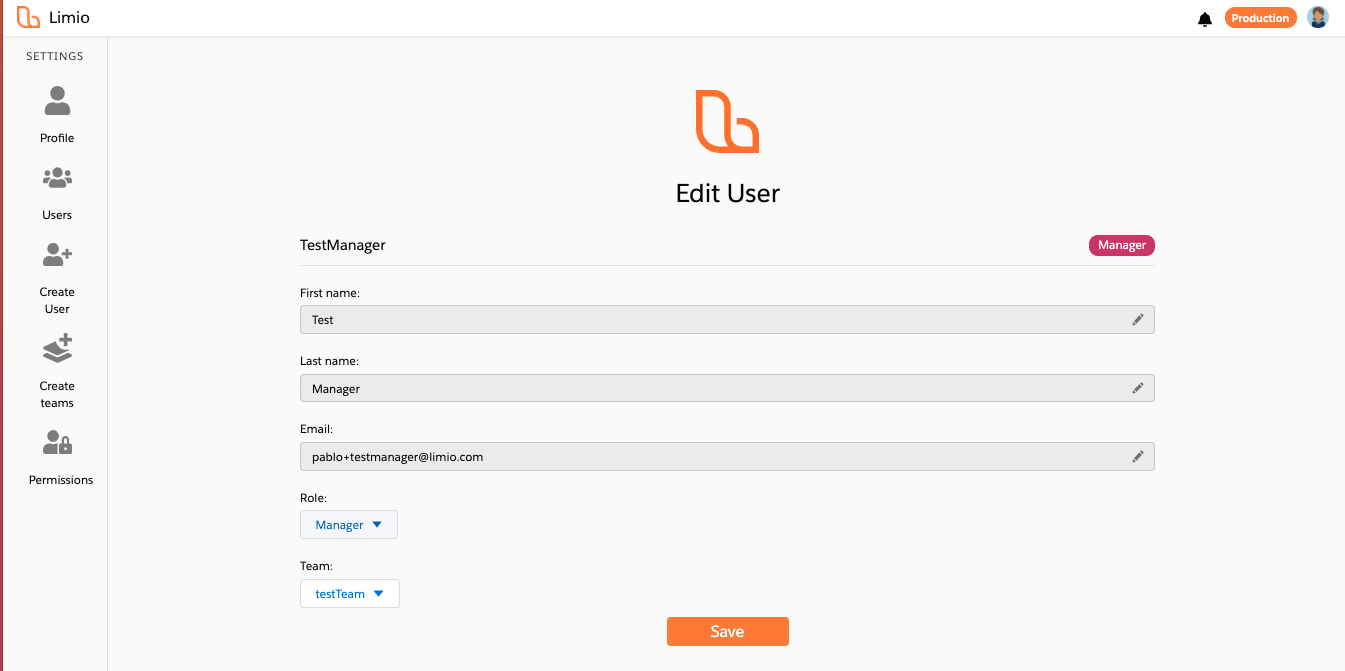
Task: Click the Save button
Action: tap(728, 632)
